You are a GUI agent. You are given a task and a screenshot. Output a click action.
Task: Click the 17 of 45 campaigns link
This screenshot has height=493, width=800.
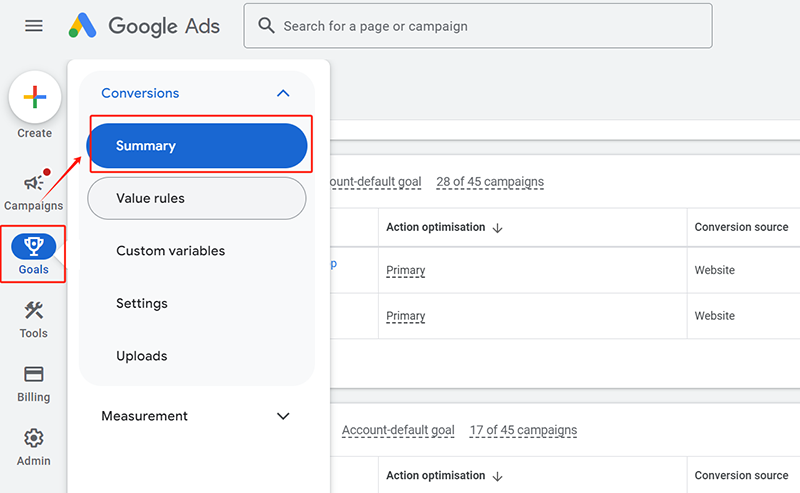[523, 430]
